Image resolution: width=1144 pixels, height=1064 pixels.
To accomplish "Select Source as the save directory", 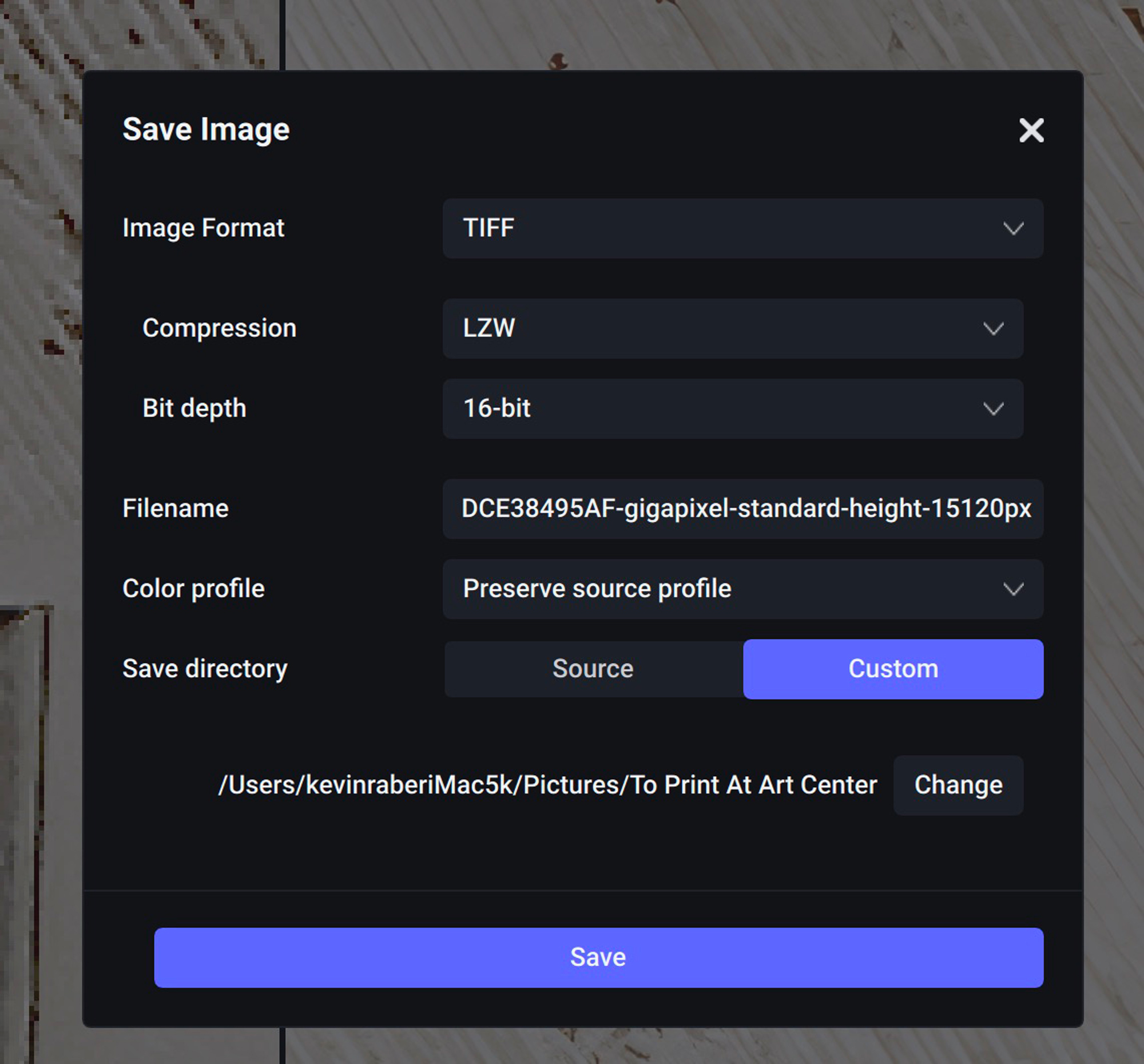I will 593,669.
